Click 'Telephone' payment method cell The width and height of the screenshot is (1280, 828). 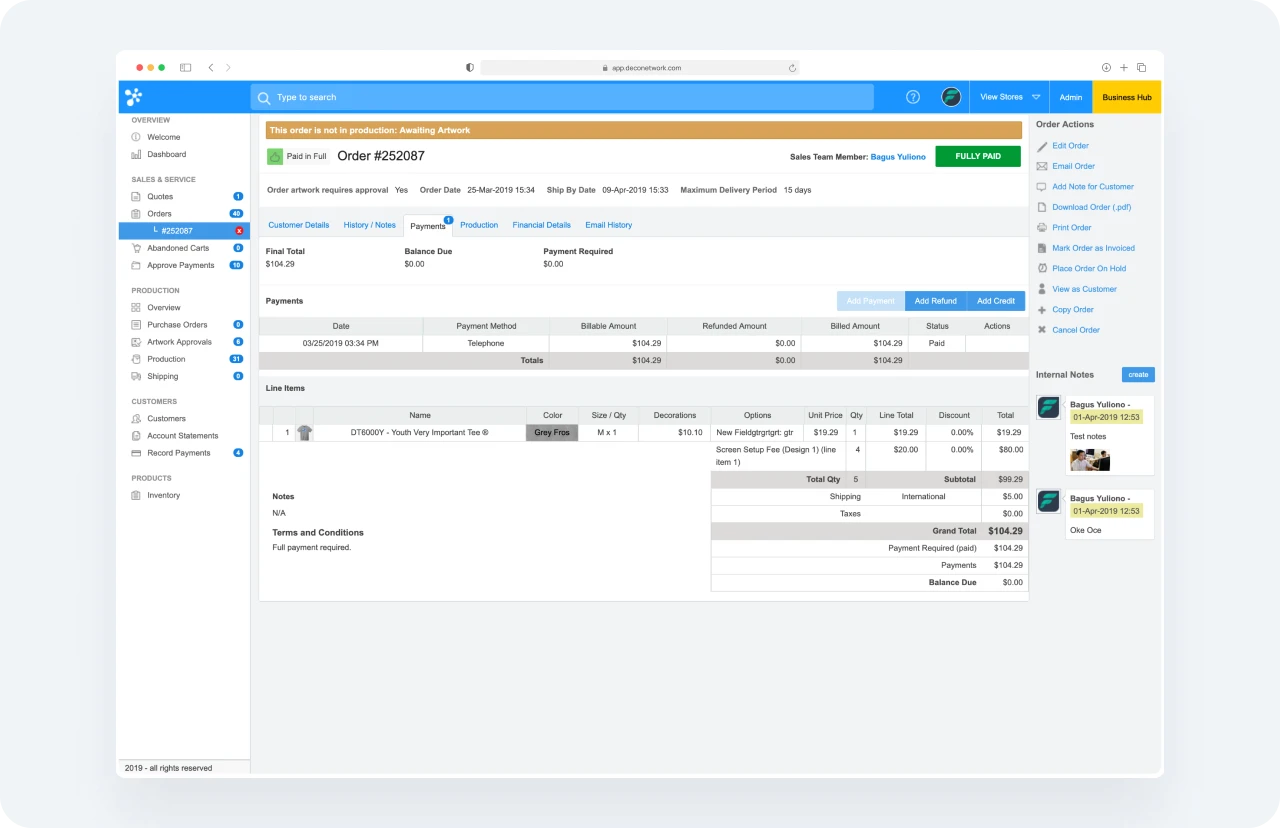(x=486, y=343)
